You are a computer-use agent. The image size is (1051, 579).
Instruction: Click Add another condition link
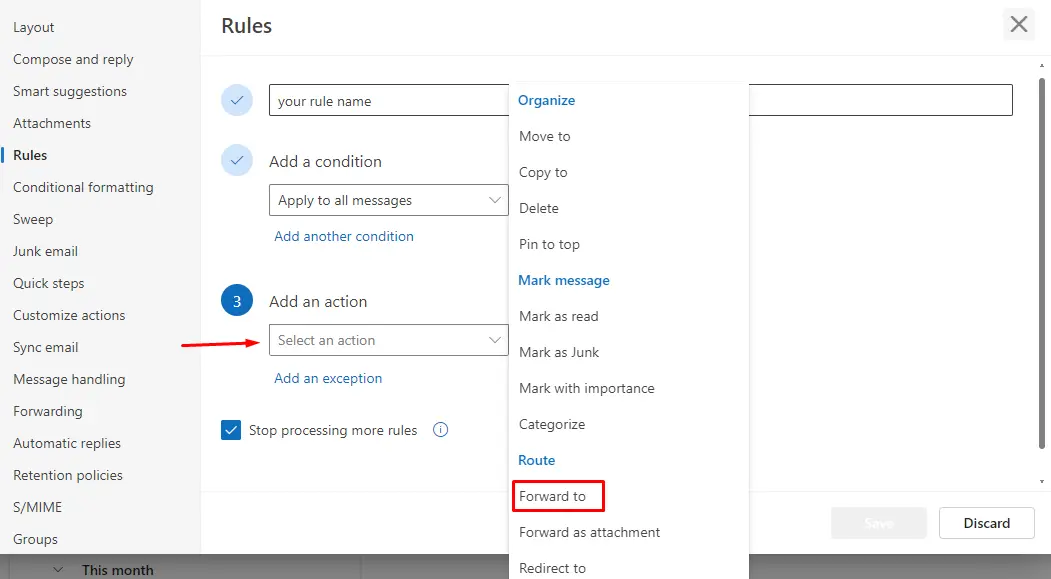[x=344, y=236]
